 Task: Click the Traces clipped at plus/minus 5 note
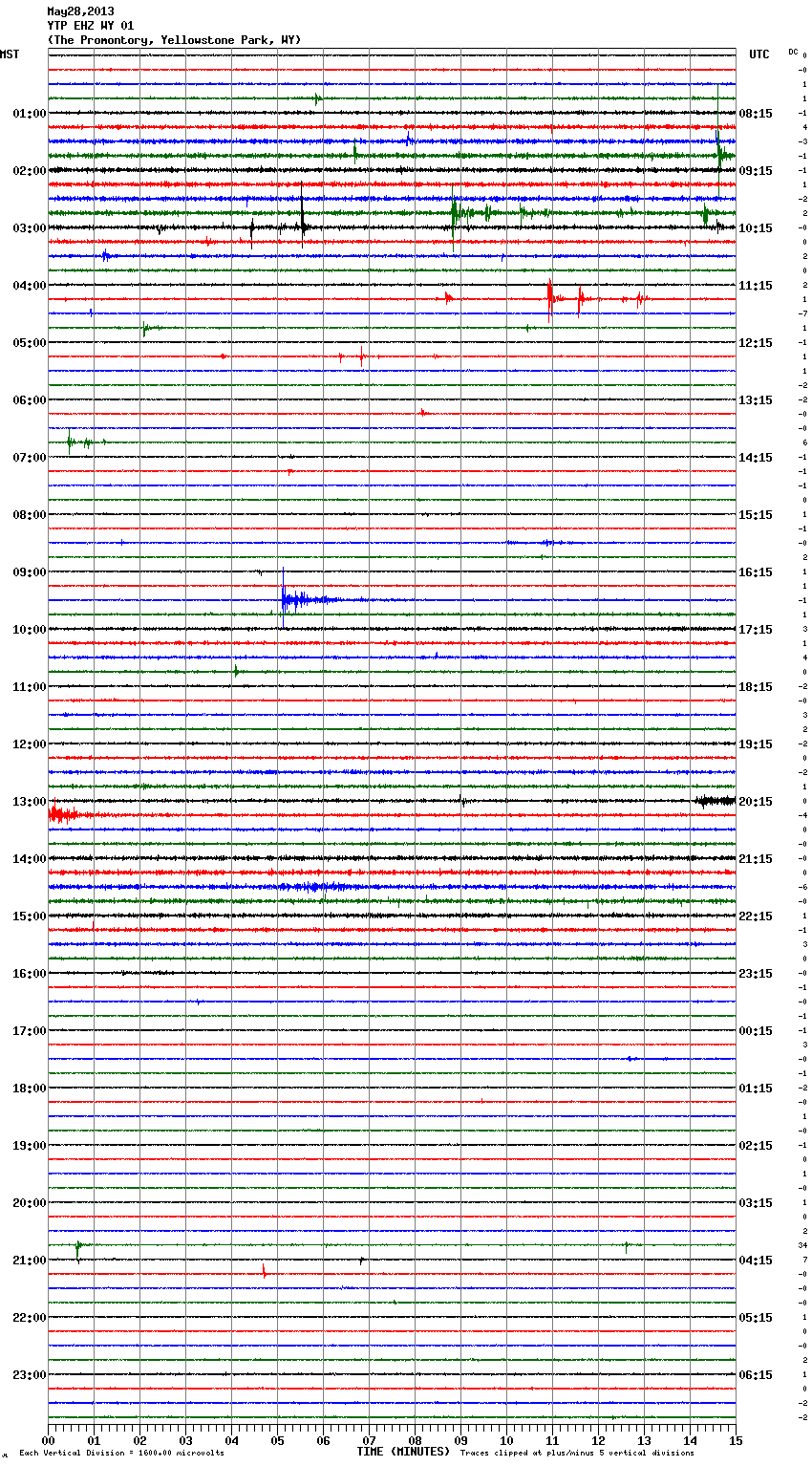577,1454
